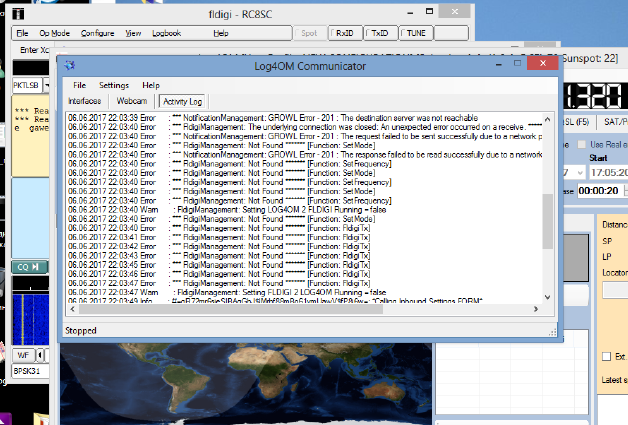Click the Locator input field
The image size is (628, 425).
616,290
